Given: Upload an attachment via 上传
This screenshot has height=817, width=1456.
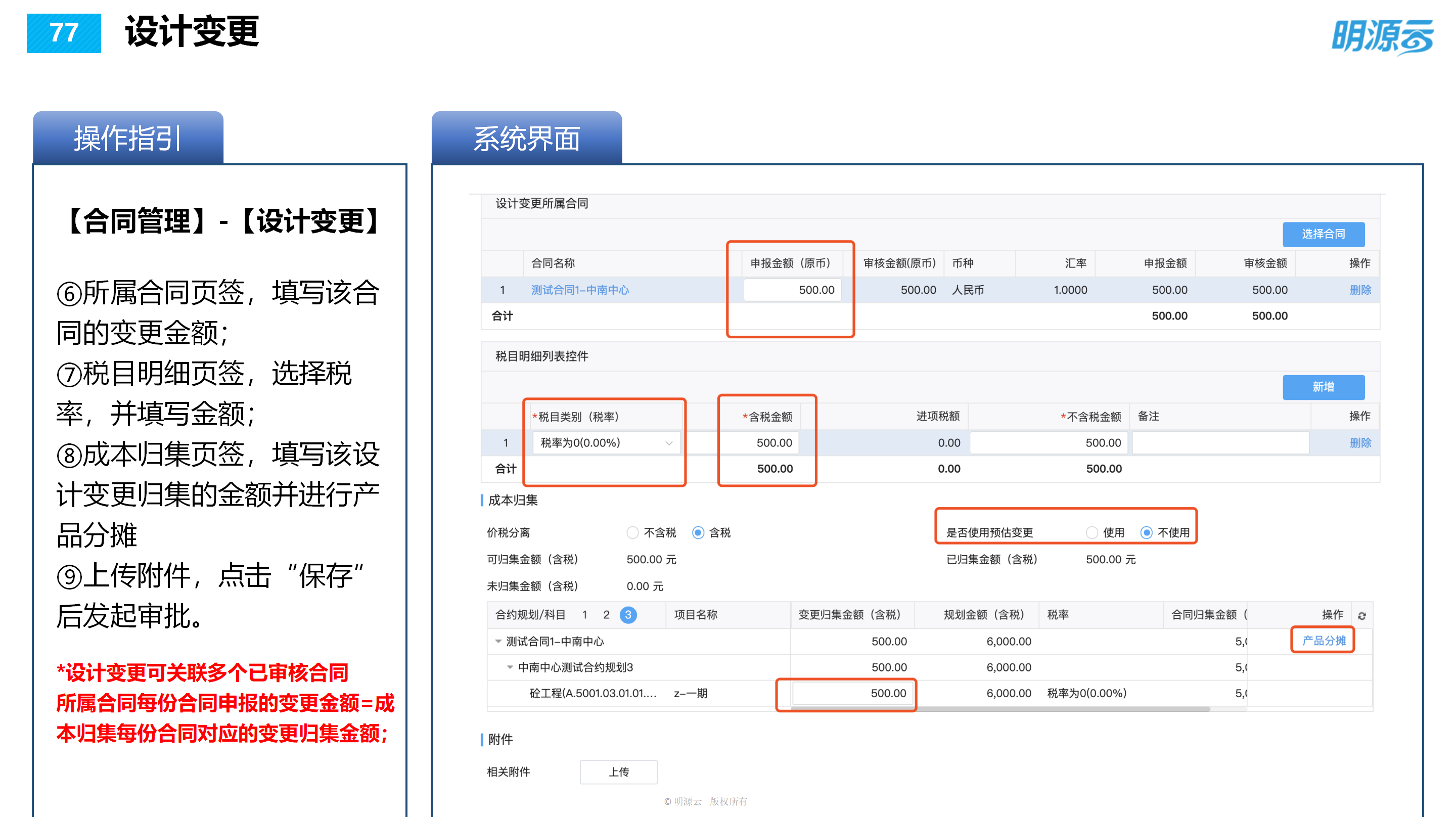Looking at the screenshot, I should [x=618, y=772].
